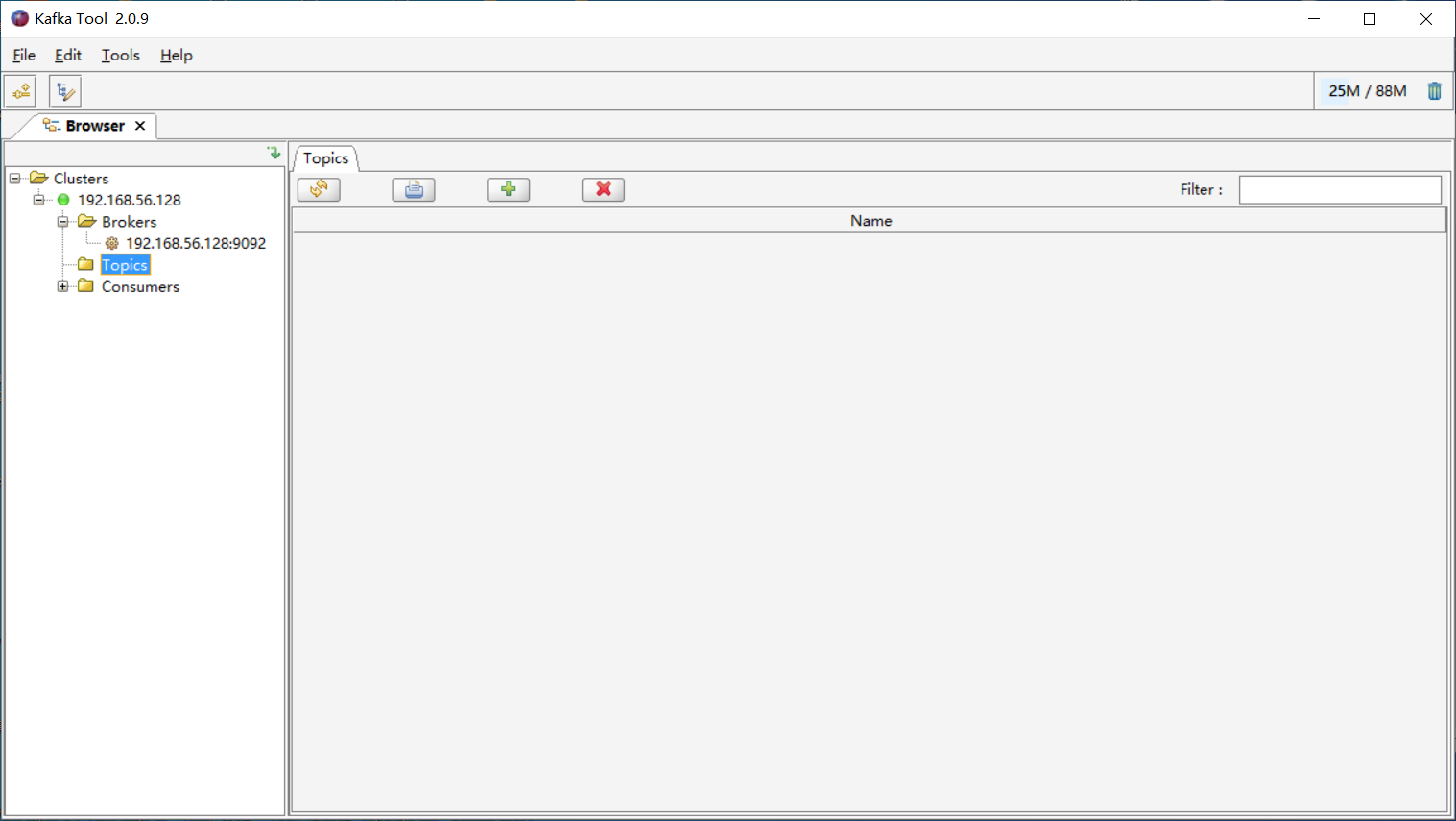Select the Topics tab in the right panel
This screenshot has width=1456, height=821.
pos(326,158)
